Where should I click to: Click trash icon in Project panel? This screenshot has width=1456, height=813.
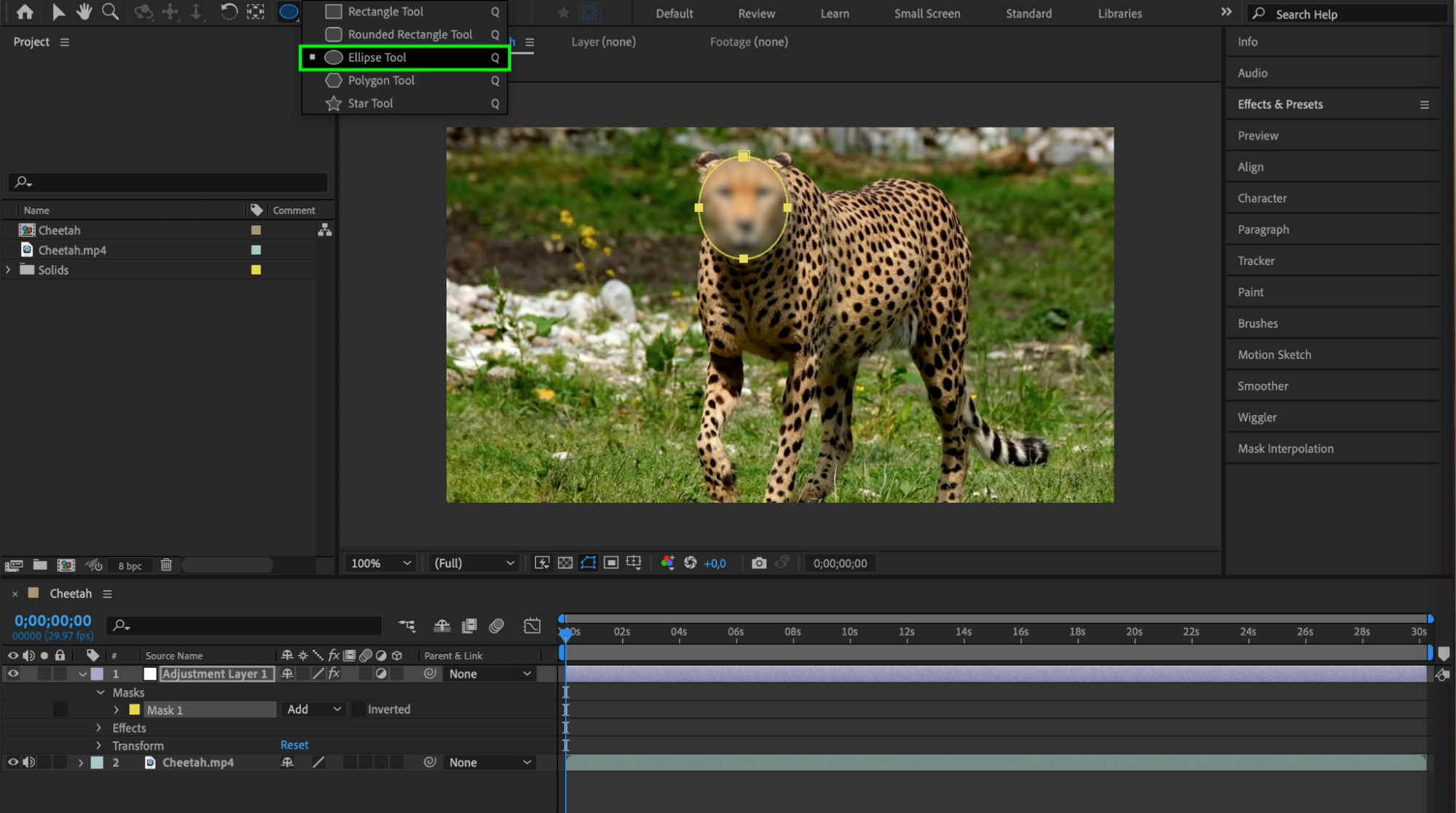166,565
